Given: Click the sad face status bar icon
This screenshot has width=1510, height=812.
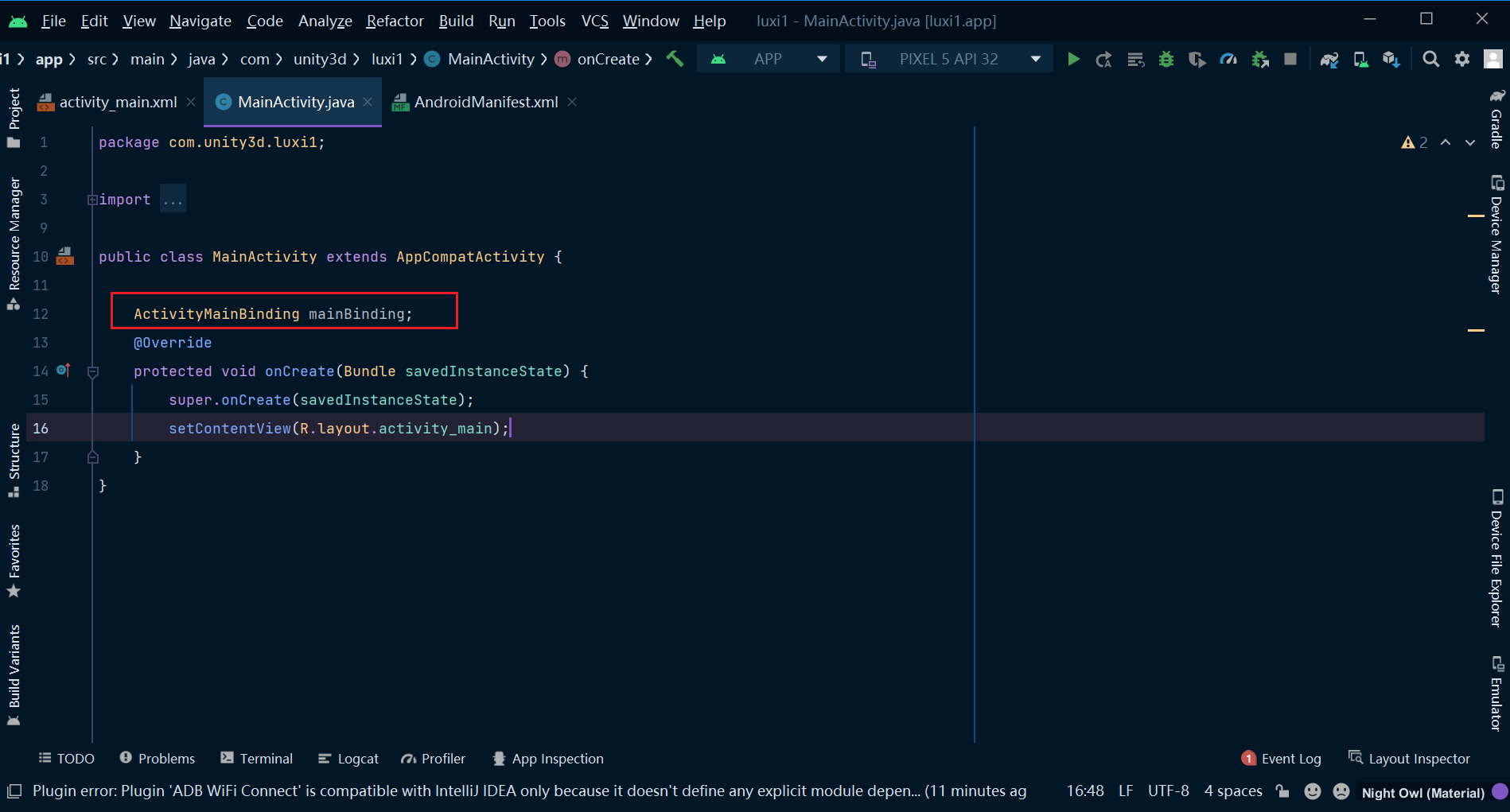Looking at the screenshot, I should (1341, 791).
